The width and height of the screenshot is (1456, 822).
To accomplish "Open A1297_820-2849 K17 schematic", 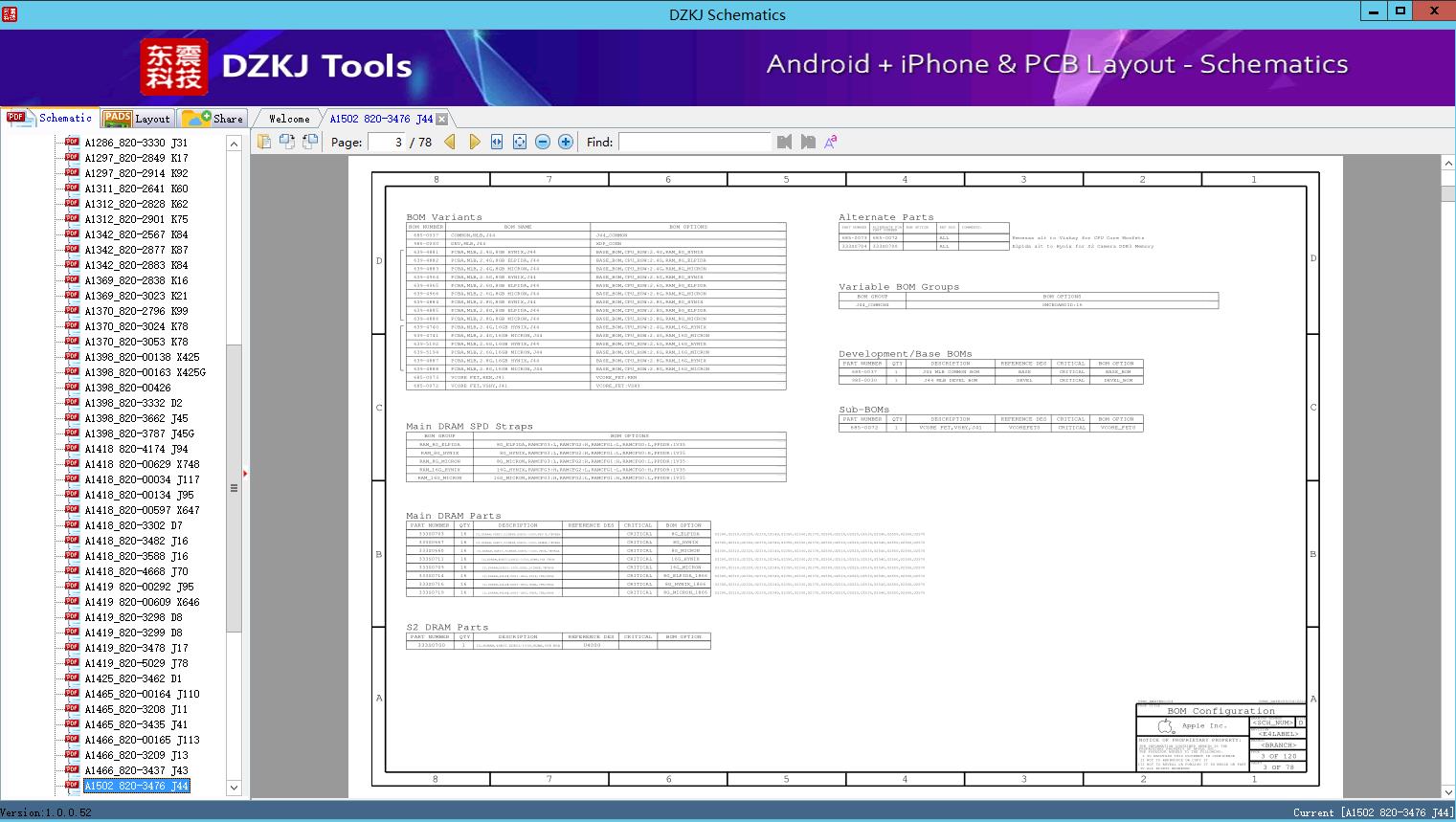I will tap(136, 158).
